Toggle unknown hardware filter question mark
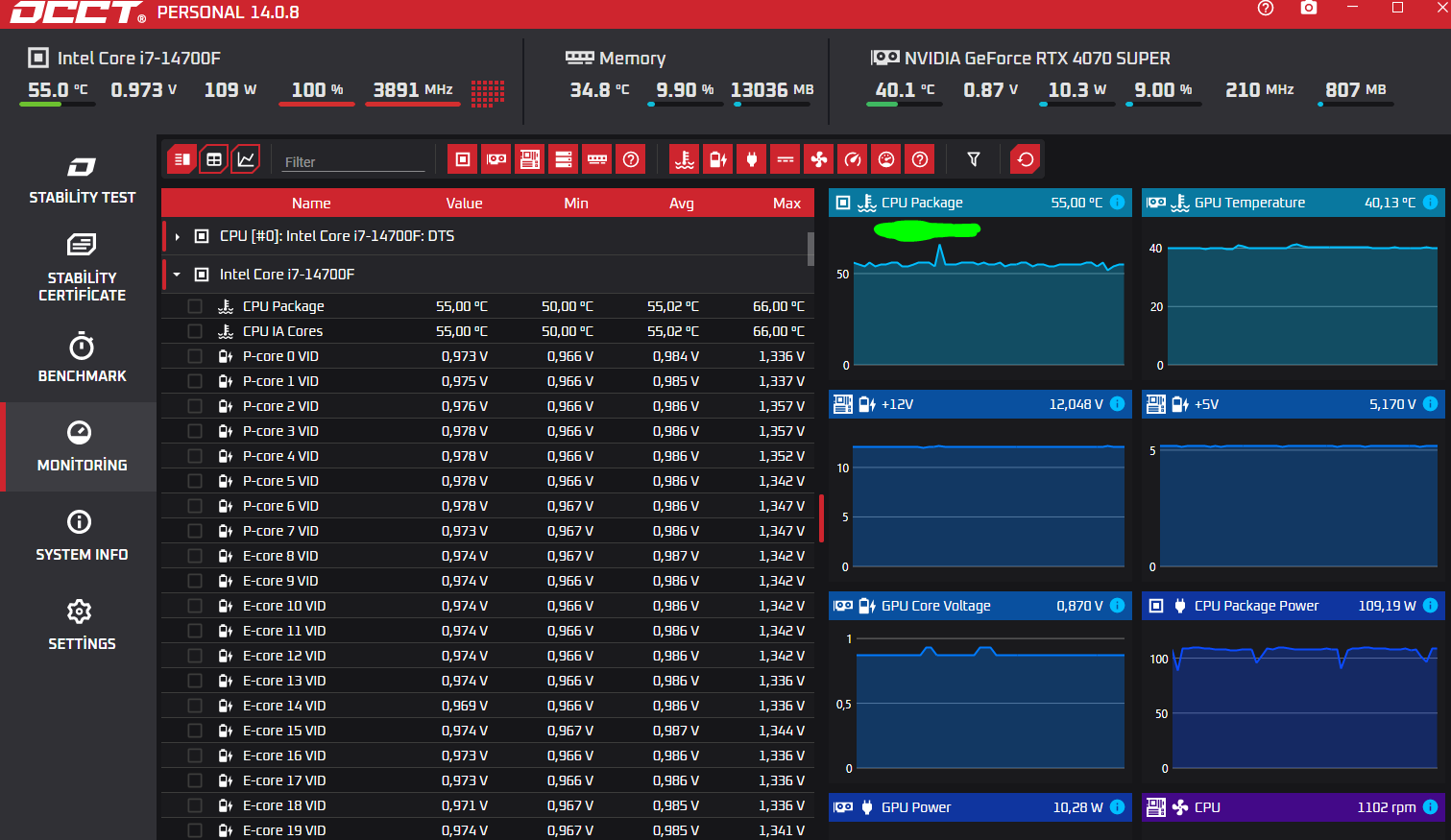This screenshot has height=840, width=1451. 631,159
